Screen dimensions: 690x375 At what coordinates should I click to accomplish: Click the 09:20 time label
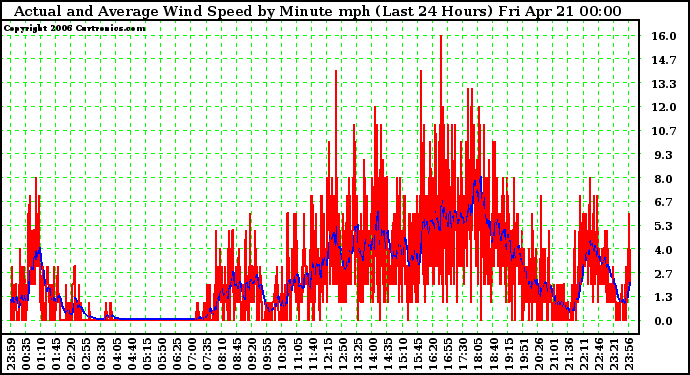point(252,354)
